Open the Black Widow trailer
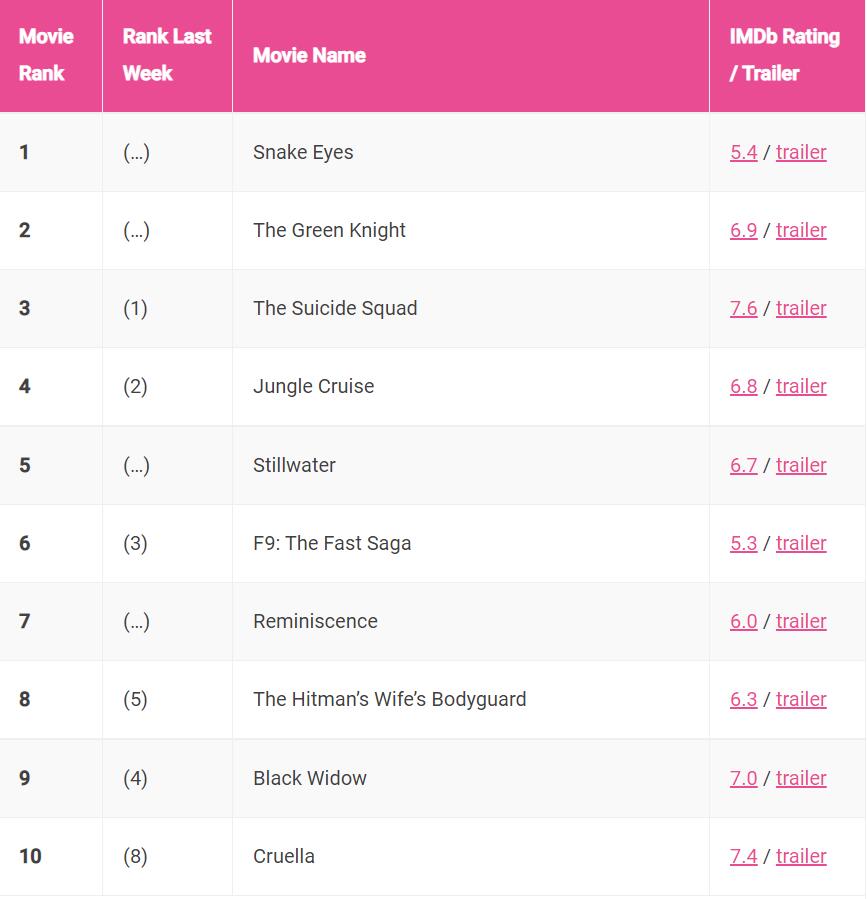 (x=801, y=778)
